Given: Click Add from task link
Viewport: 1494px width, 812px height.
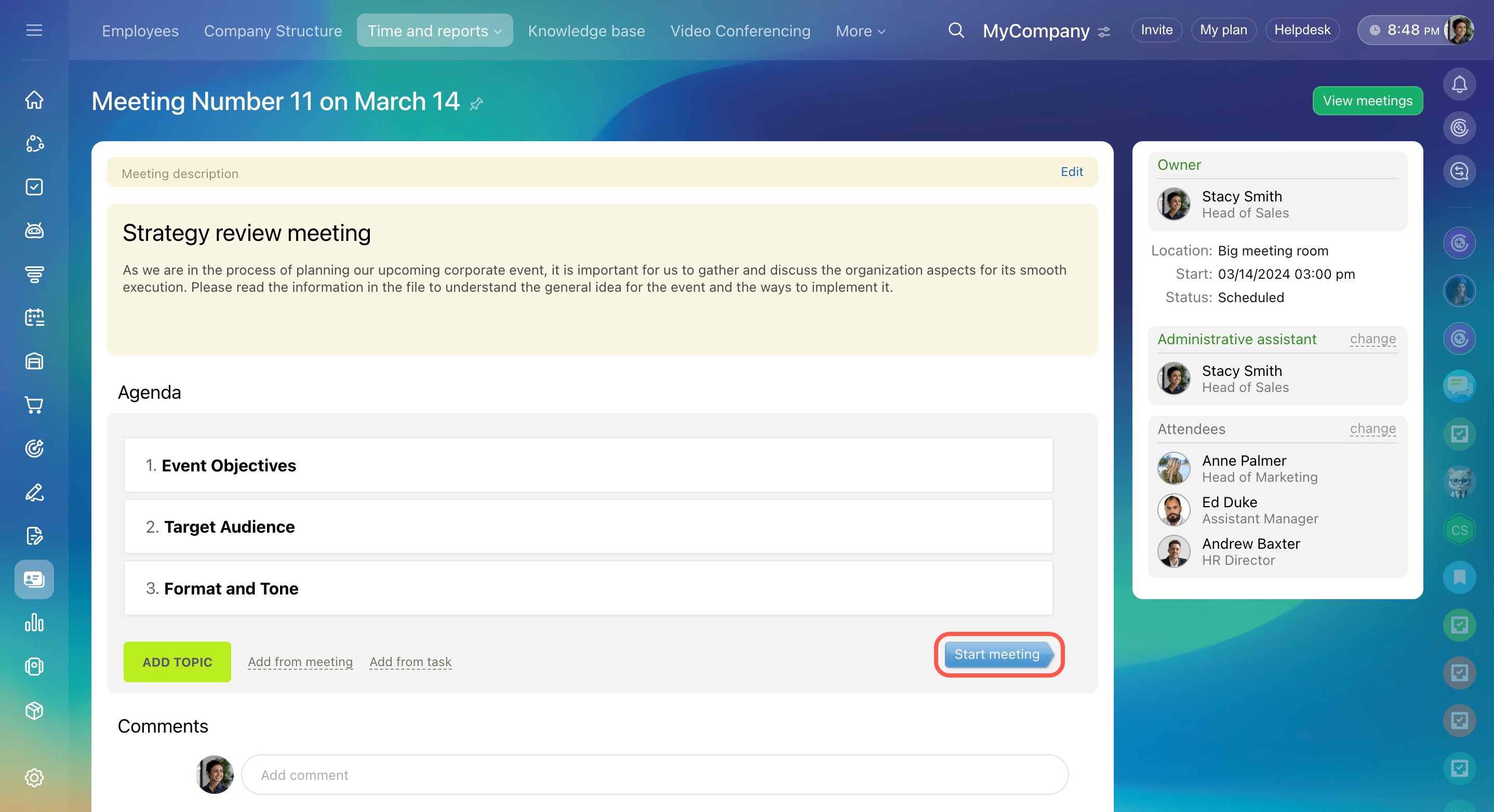Looking at the screenshot, I should [x=410, y=662].
